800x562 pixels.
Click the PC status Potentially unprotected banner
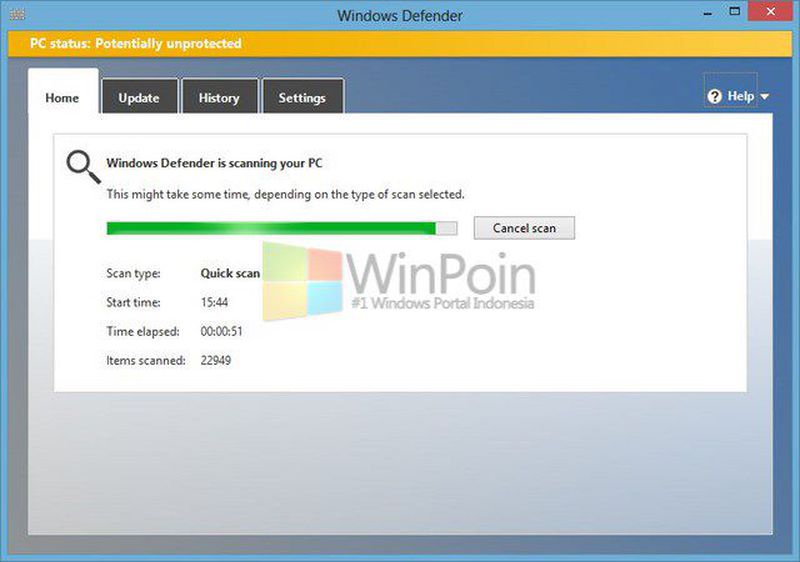400,43
